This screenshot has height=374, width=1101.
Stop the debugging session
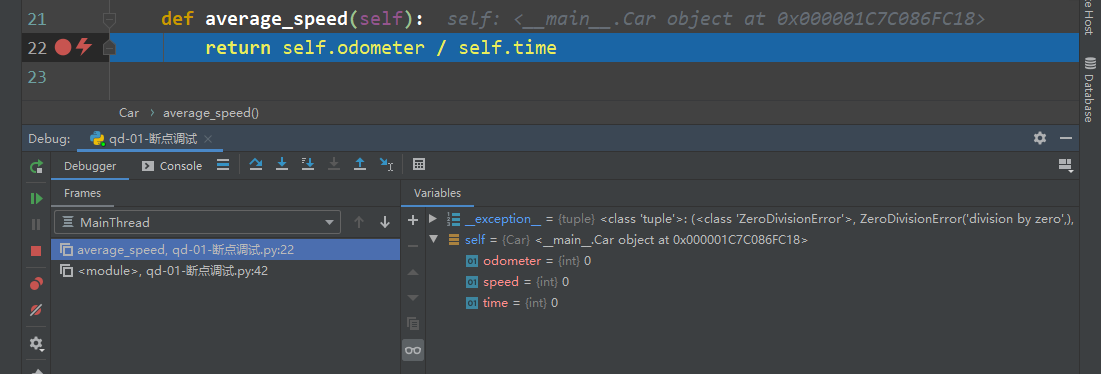36,251
